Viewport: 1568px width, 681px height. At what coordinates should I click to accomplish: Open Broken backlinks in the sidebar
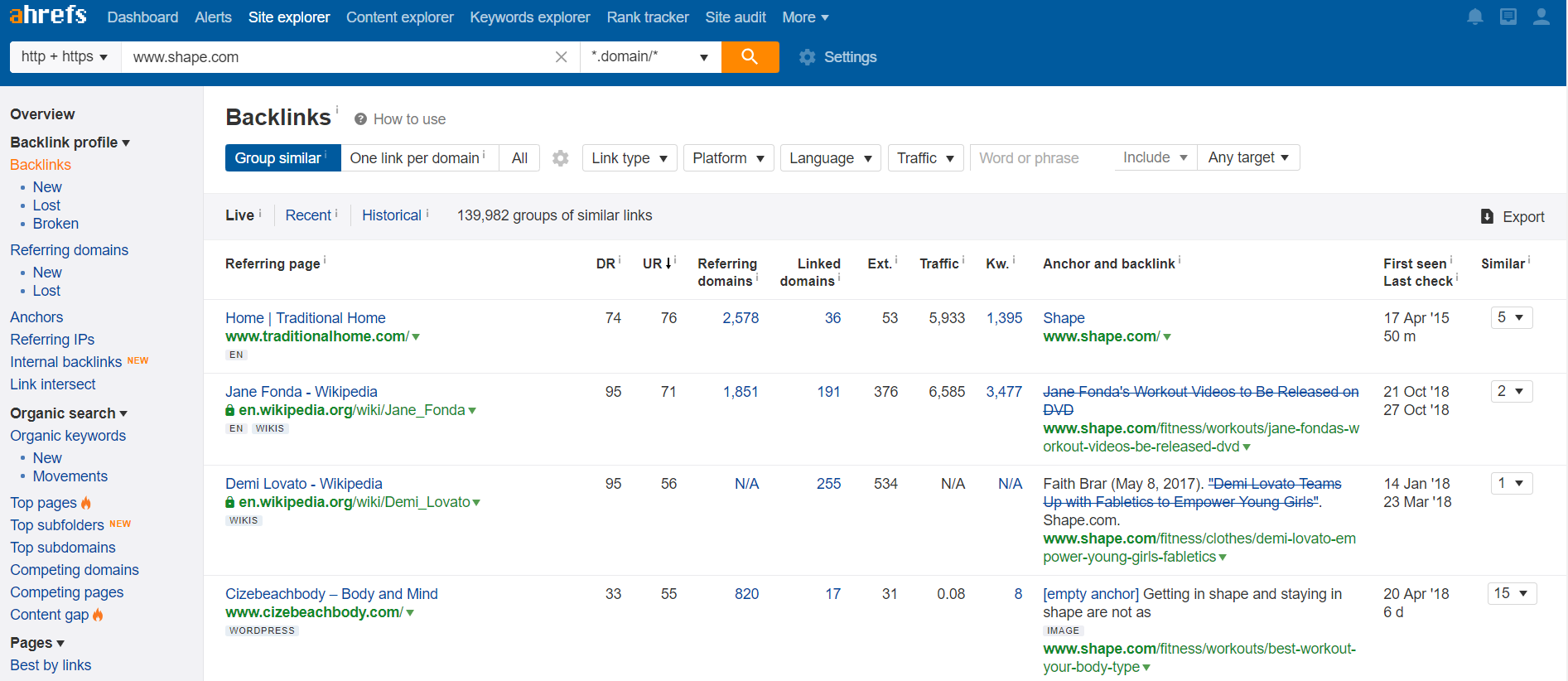tap(55, 224)
